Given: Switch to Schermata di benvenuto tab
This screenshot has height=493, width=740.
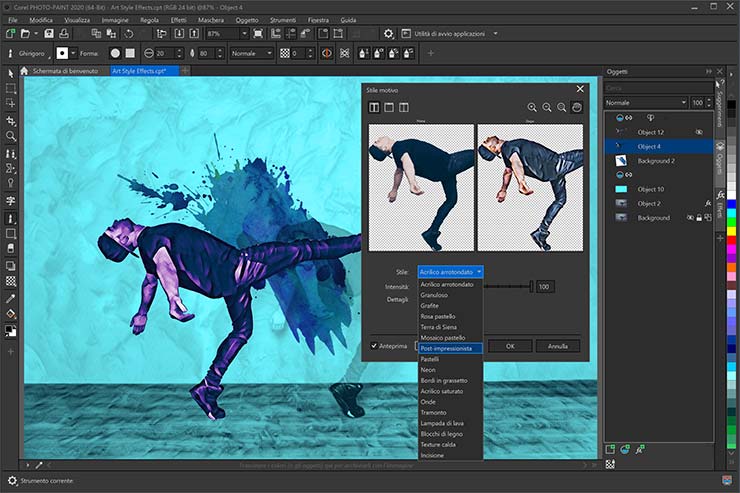Looking at the screenshot, I should point(64,71).
